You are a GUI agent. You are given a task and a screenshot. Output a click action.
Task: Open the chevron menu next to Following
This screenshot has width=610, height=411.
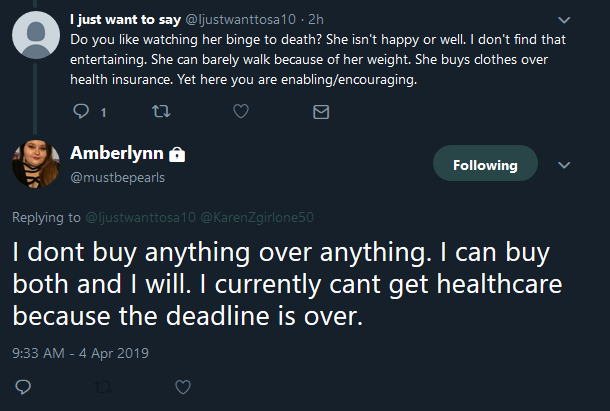[564, 165]
